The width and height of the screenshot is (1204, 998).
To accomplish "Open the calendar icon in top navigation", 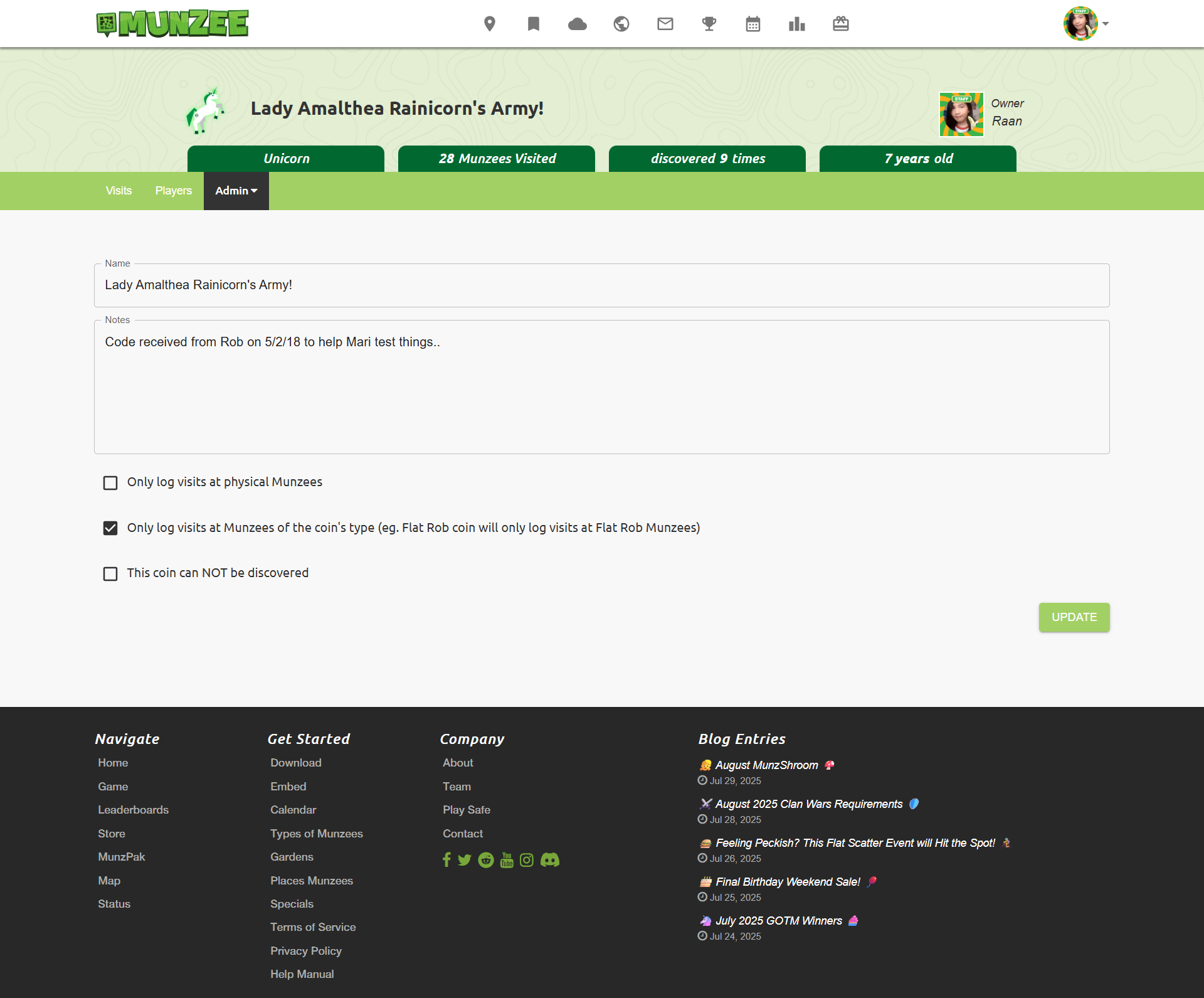I will 753,24.
